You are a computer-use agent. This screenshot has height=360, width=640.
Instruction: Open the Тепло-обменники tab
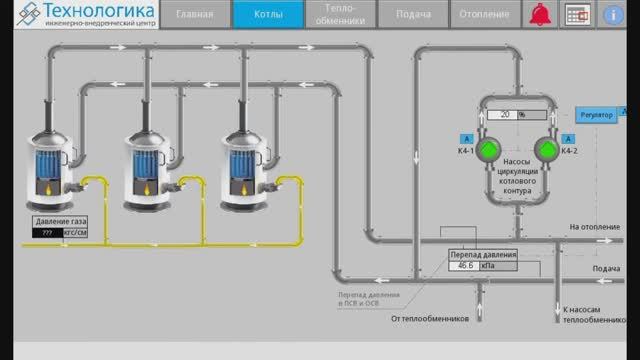pos(340,14)
